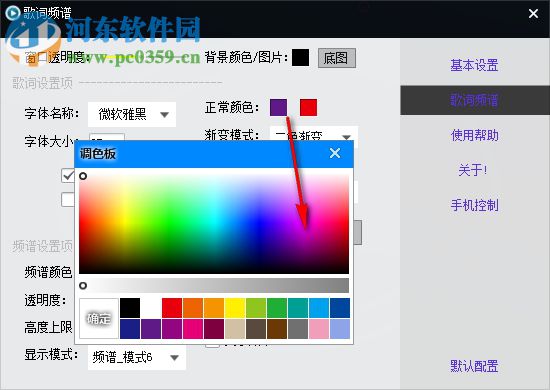Confirm color with the 确定 button

(99, 318)
